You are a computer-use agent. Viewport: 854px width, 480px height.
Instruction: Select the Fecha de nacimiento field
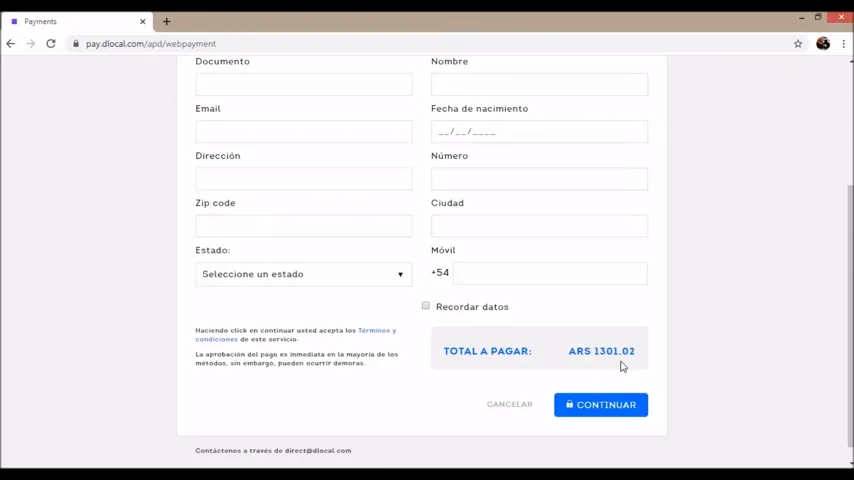pos(539,131)
